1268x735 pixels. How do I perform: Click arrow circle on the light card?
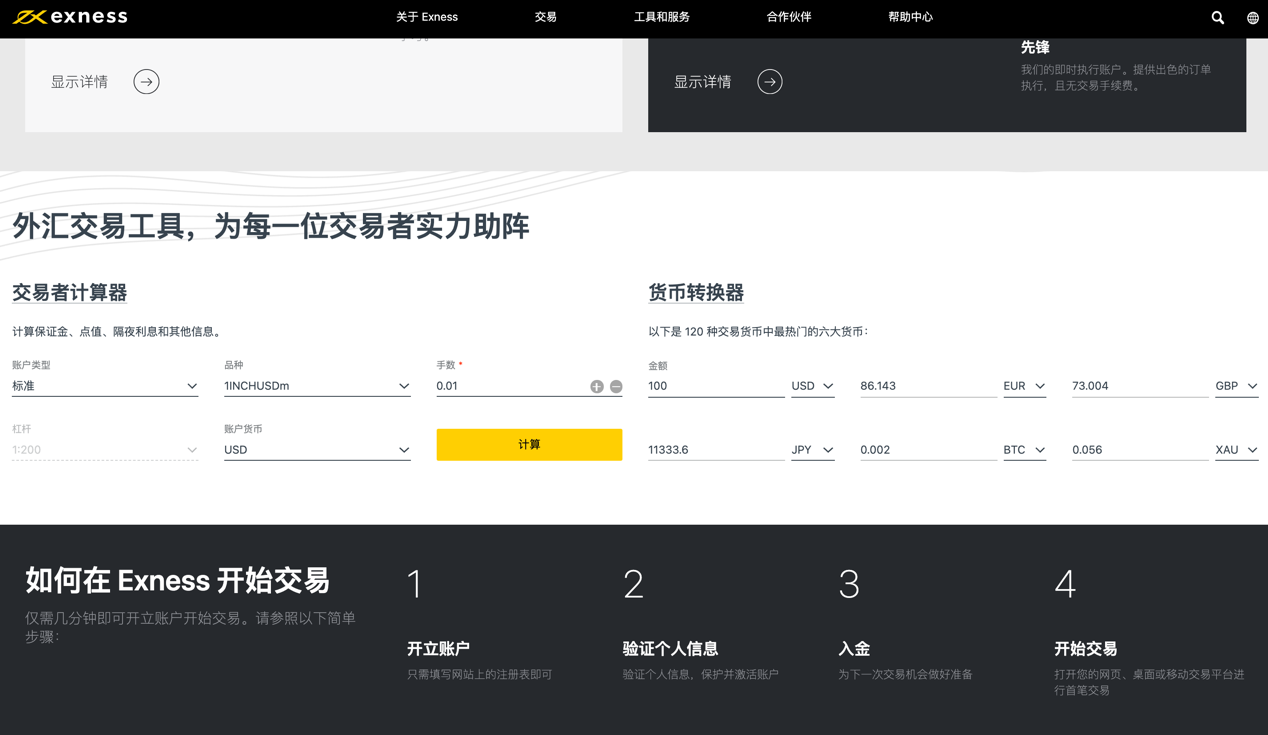(146, 82)
